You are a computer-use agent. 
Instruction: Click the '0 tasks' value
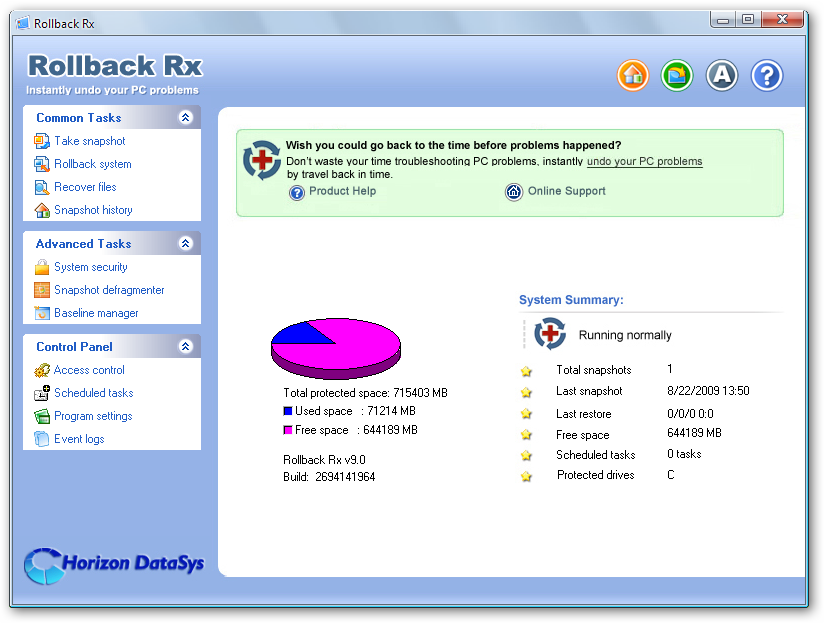684,454
